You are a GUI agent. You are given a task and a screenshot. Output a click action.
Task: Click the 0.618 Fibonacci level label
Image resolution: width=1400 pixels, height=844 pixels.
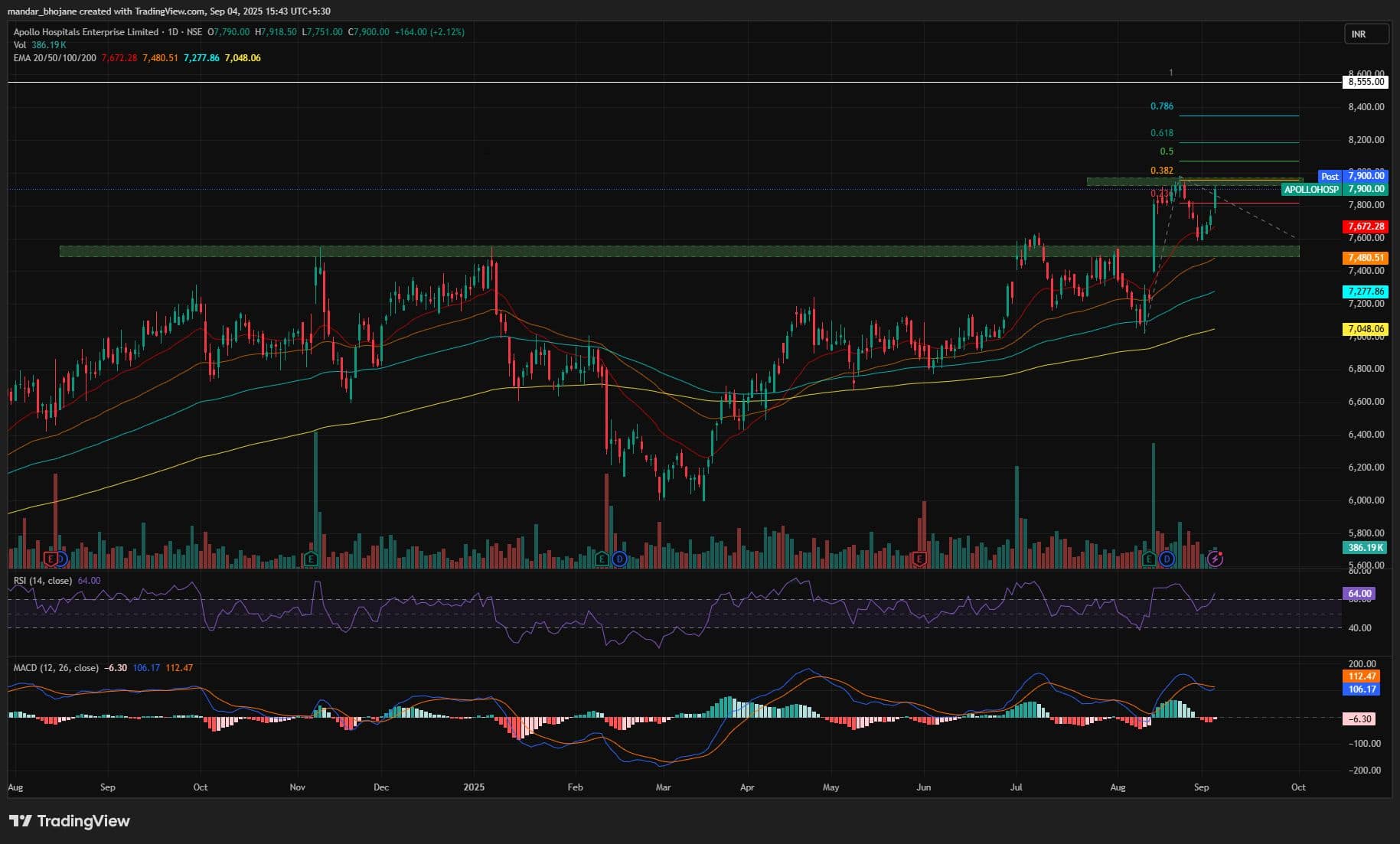tap(1161, 133)
